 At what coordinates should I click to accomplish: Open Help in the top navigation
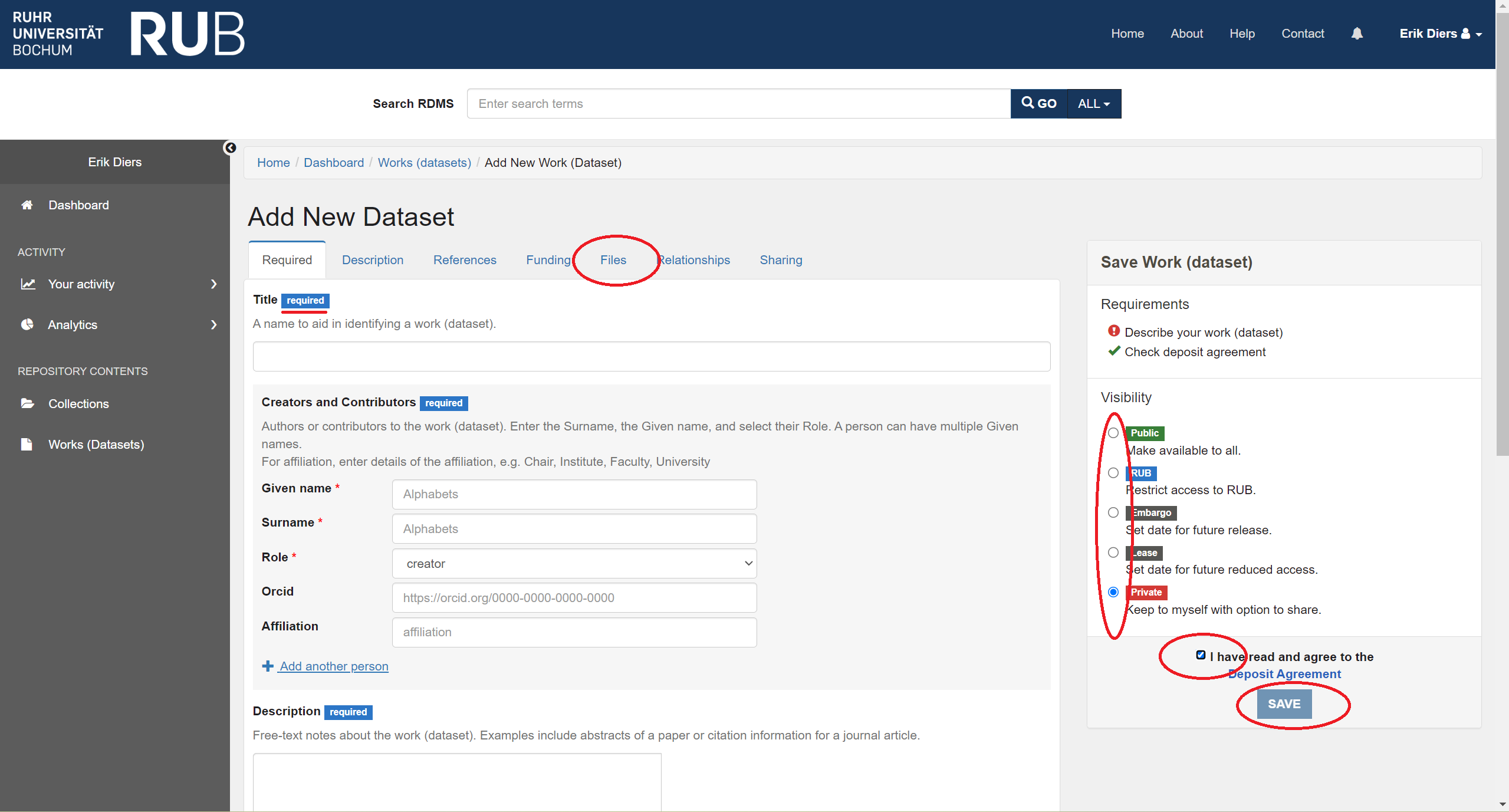point(1242,34)
